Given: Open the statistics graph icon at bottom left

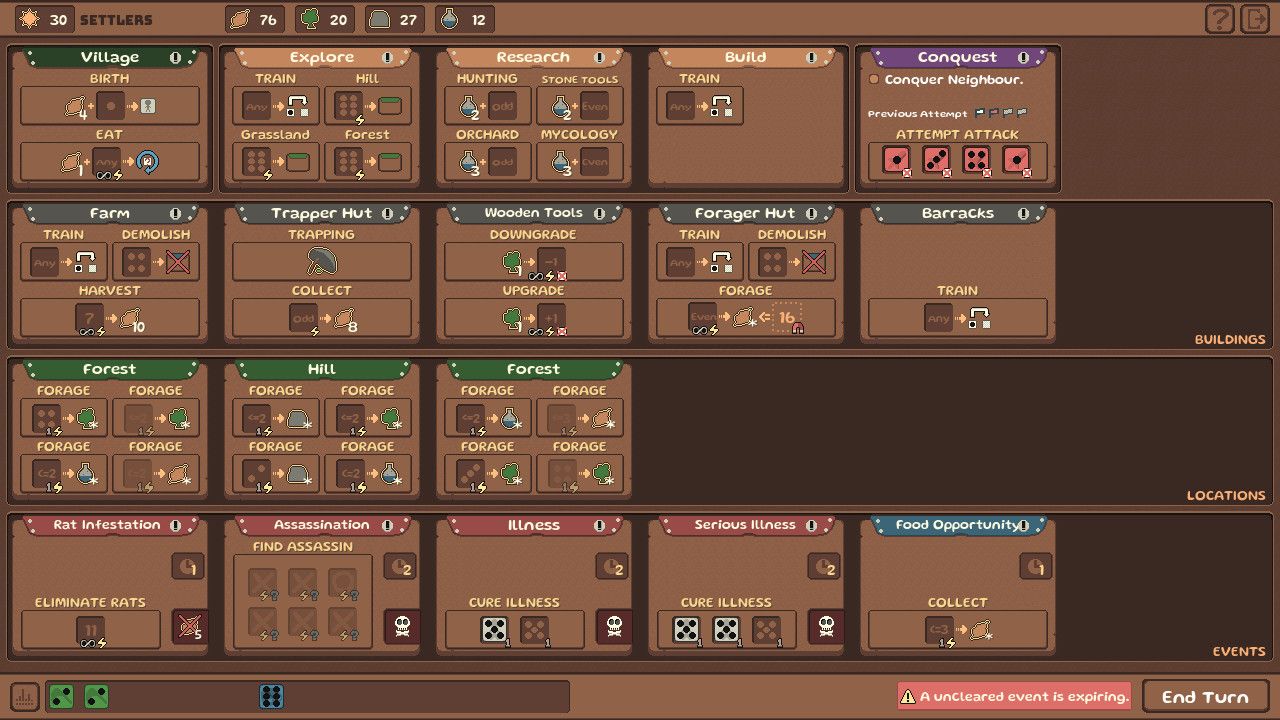Looking at the screenshot, I should pos(24,696).
